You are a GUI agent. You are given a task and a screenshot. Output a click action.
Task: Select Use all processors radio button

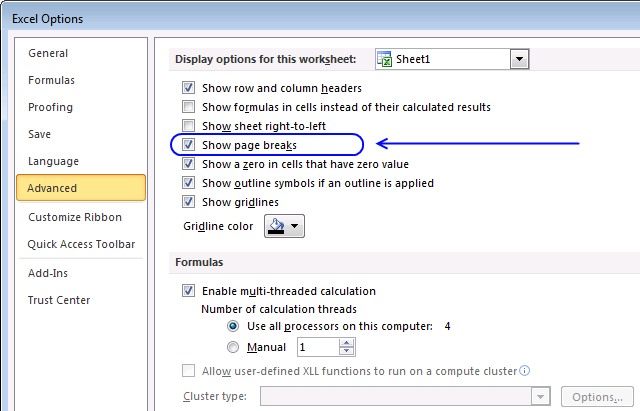point(233,326)
